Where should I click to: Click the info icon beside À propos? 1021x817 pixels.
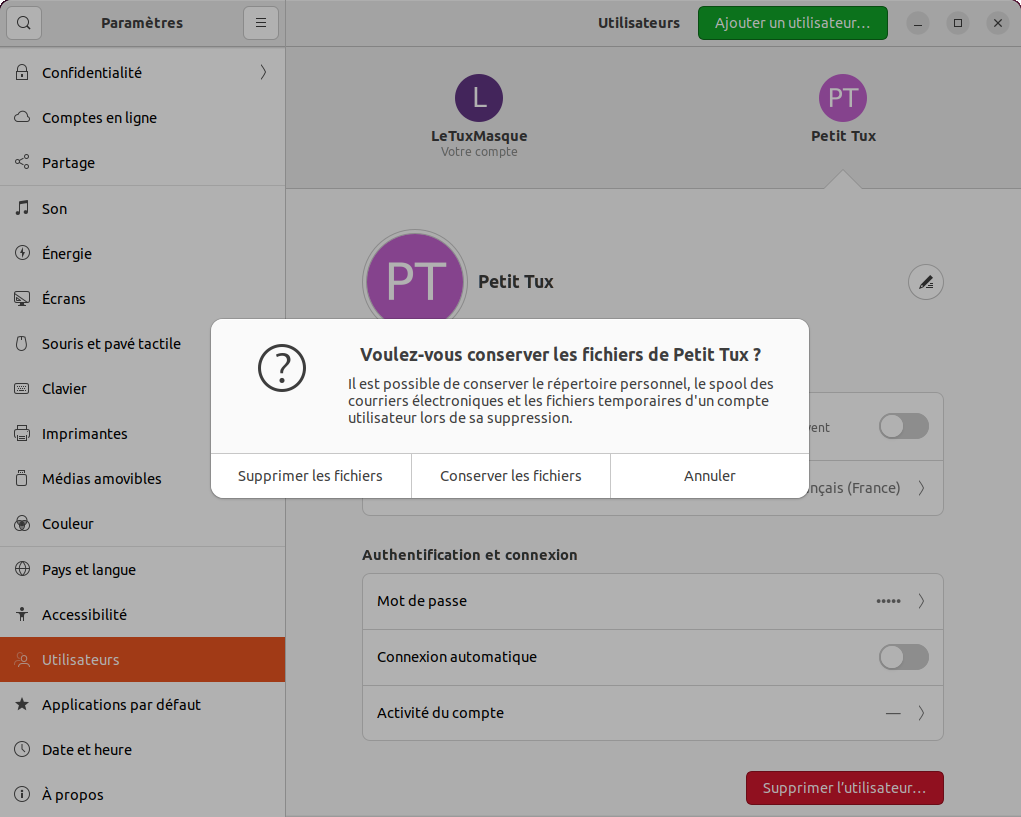coord(22,794)
